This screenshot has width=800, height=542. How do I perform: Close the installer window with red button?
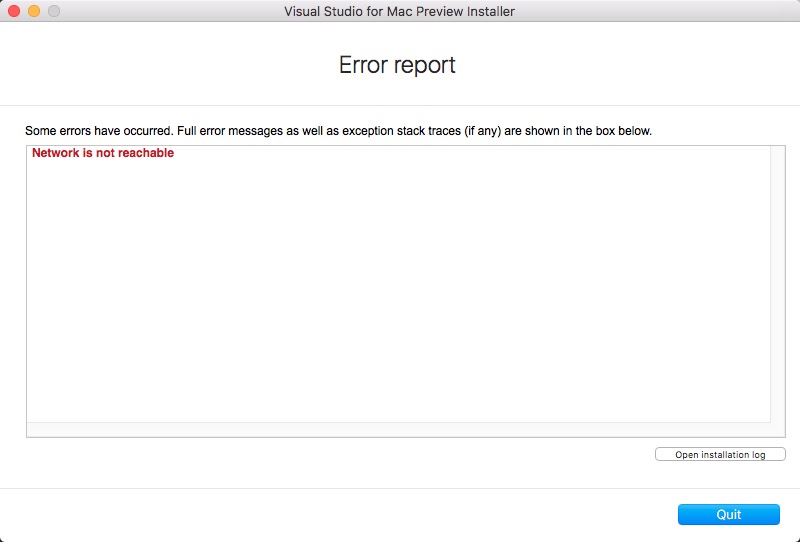tap(14, 11)
